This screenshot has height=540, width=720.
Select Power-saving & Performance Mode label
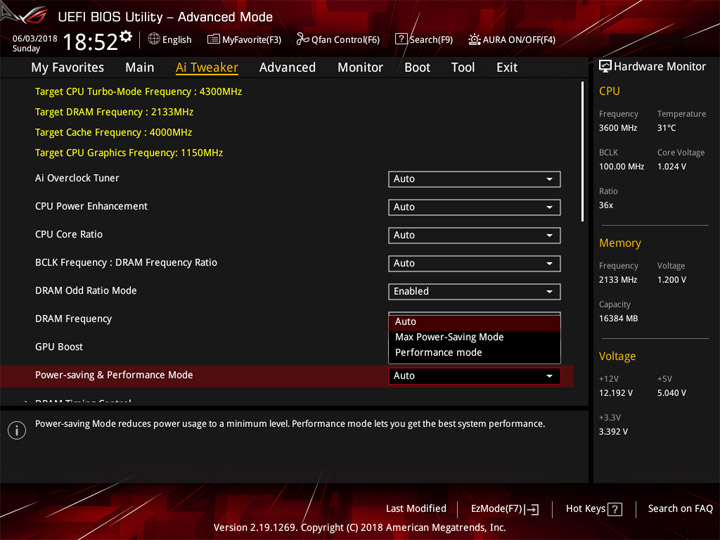point(114,375)
